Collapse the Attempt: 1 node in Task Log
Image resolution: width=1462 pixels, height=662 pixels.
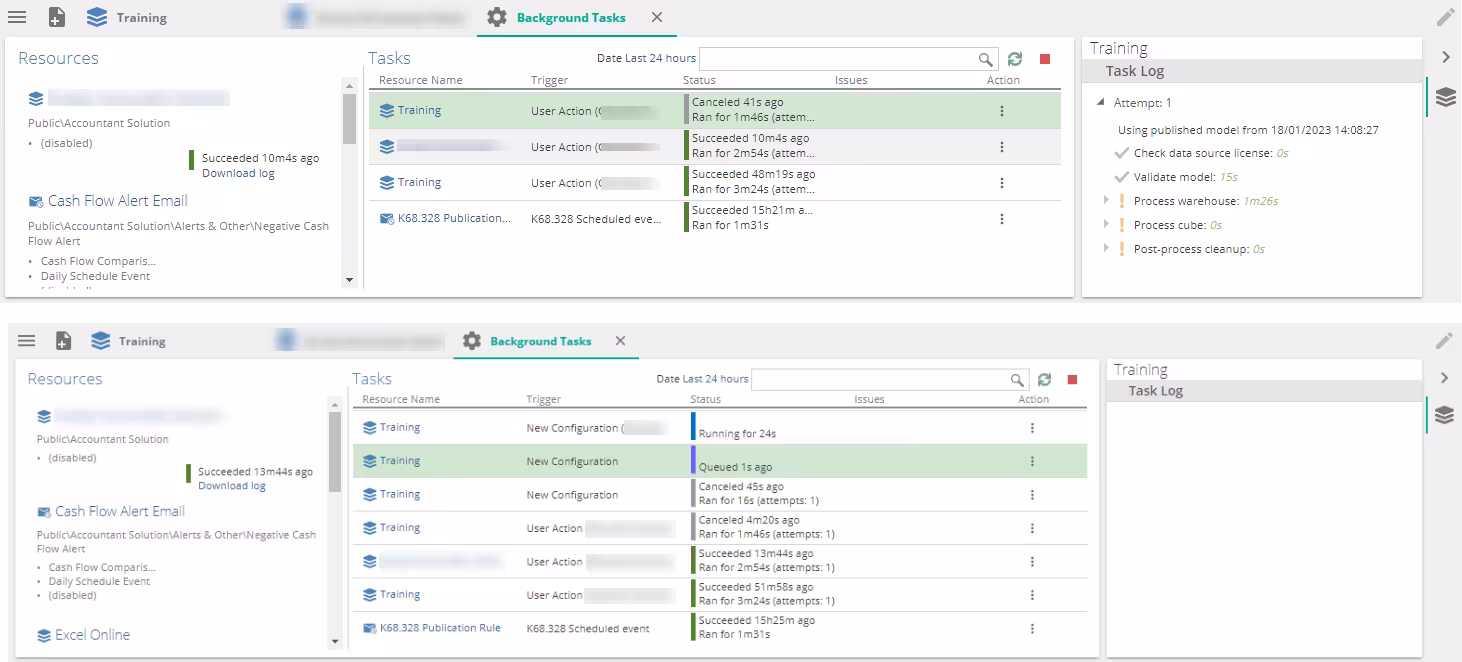point(1101,103)
